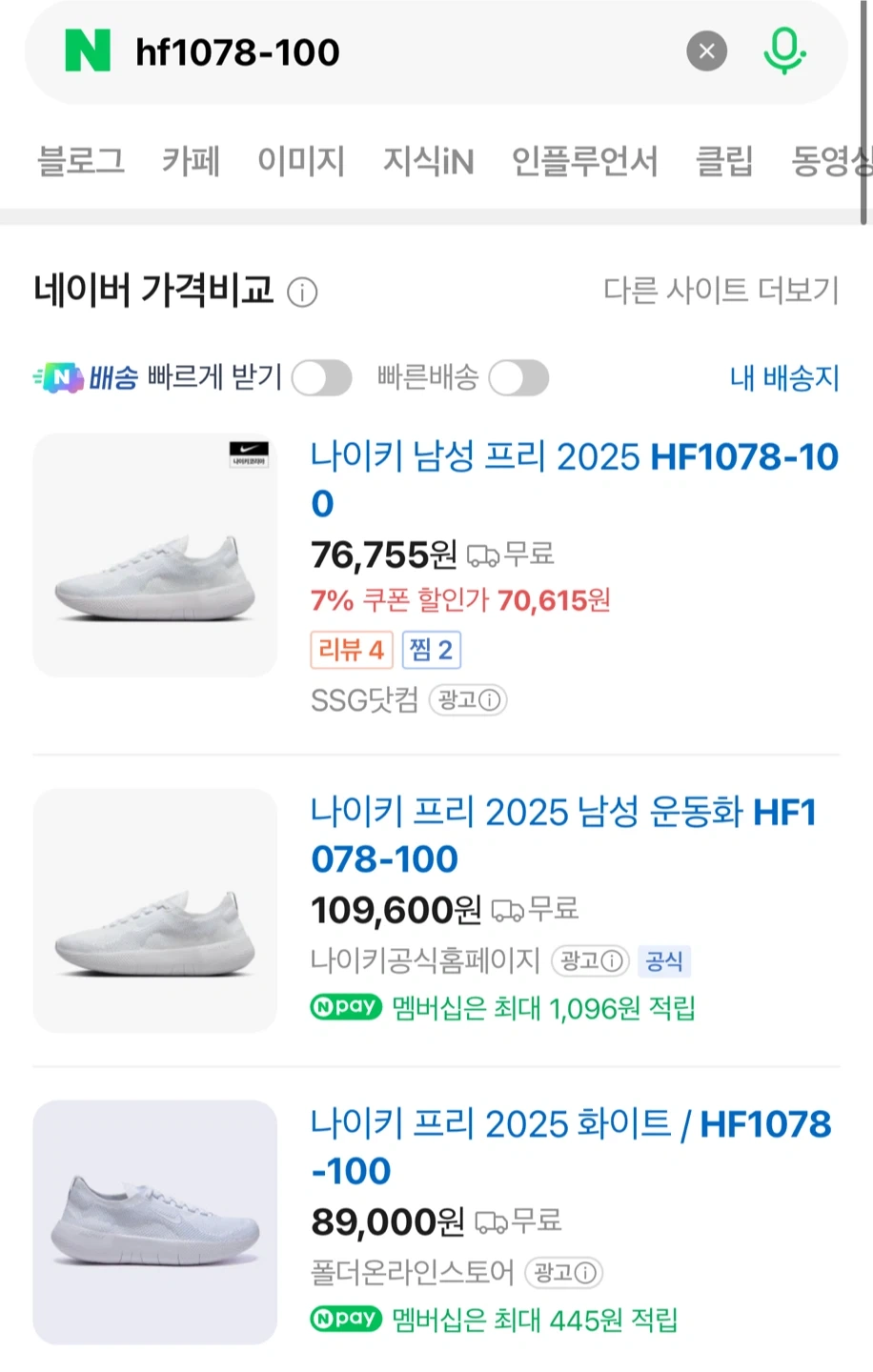The image size is (873, 1372).
Task: Tap SSG닷컴 ad info badge
Action: pos(468,700)
